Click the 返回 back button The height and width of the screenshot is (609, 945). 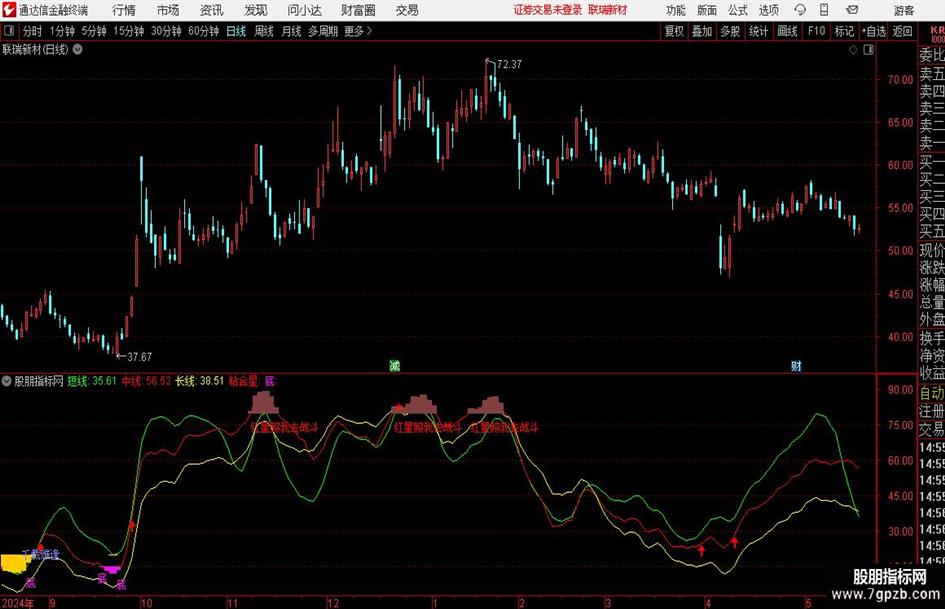coord(902,31)
